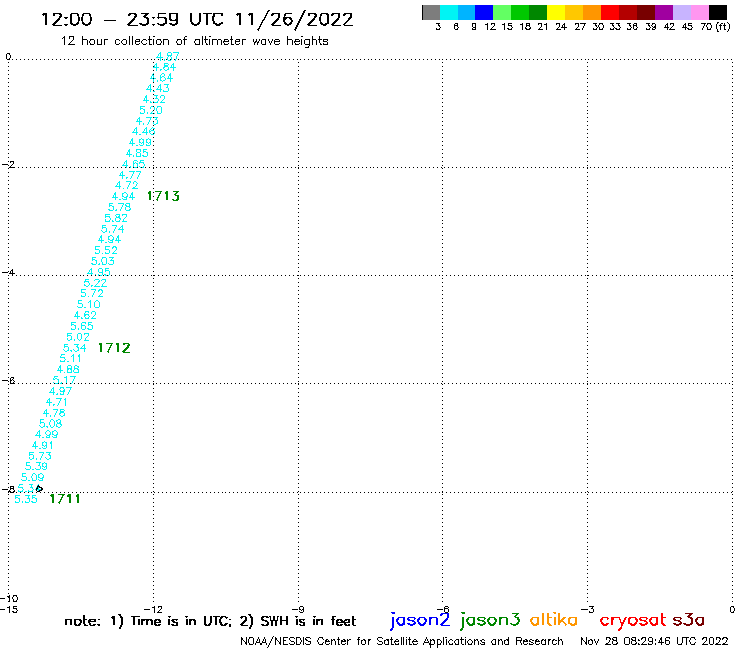This screenshot has height=650, width=740.
Task: Click the wave height value 5.20
Action: (x=151, y=110)
